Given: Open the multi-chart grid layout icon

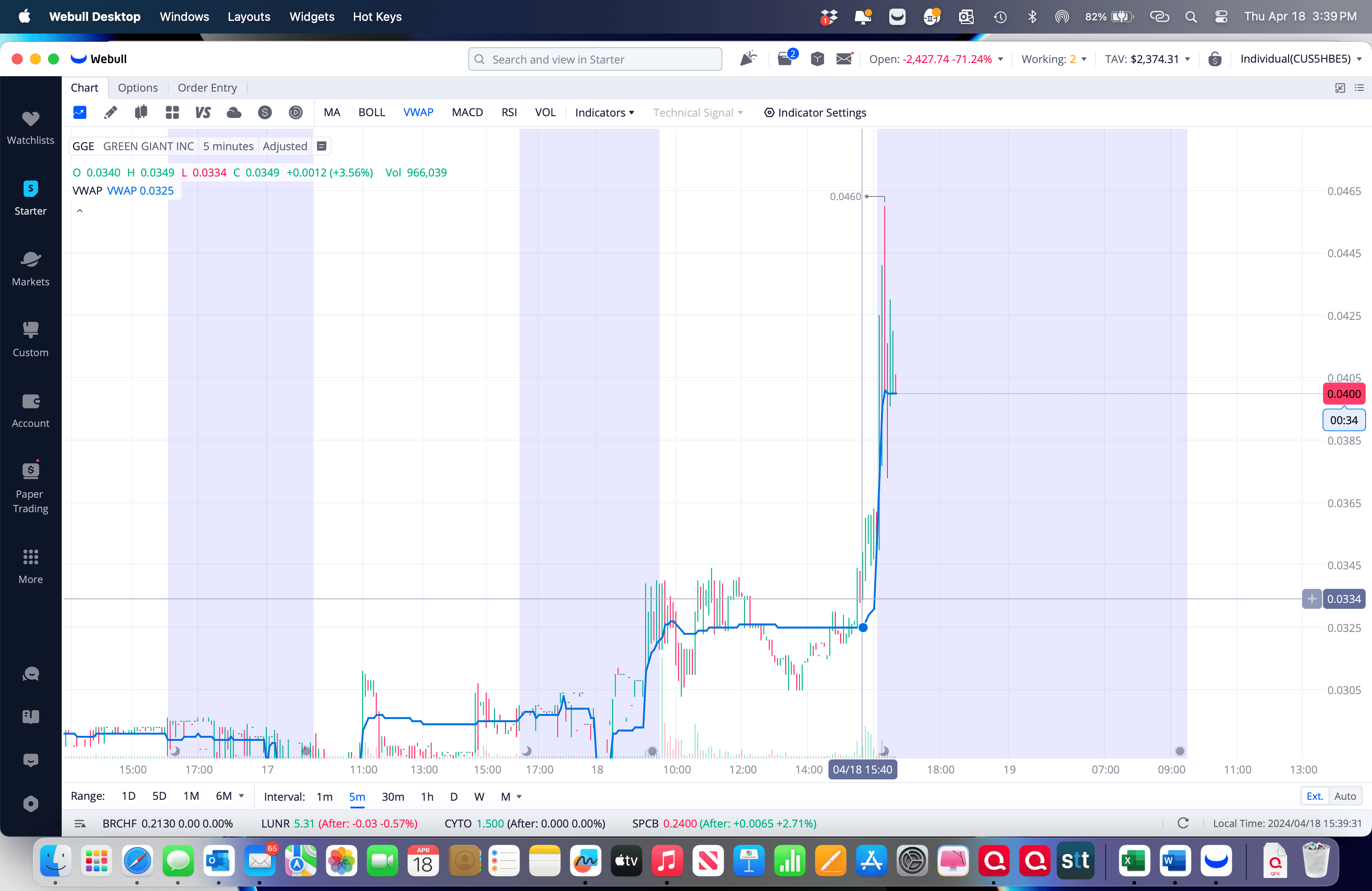Looking at the screenshot, I should click(x=172, y=113).
